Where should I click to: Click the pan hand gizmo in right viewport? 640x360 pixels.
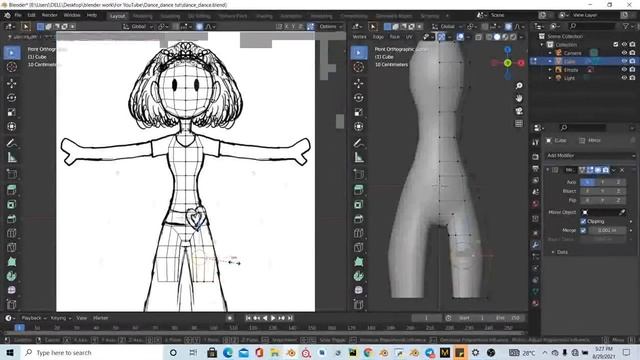click(519, 98)
